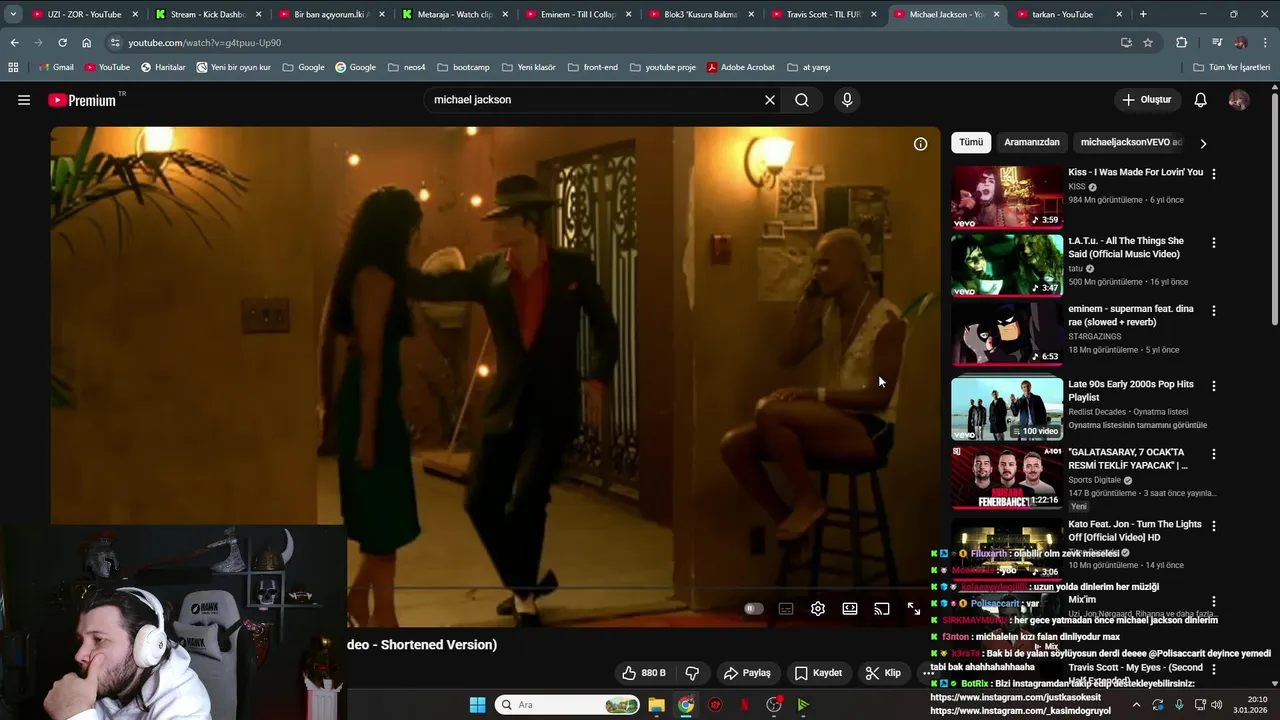The height and width of the screenshot is (720, 1280).
Task: Open the Gmail bookmark
Action: click(x=56, y=67)
